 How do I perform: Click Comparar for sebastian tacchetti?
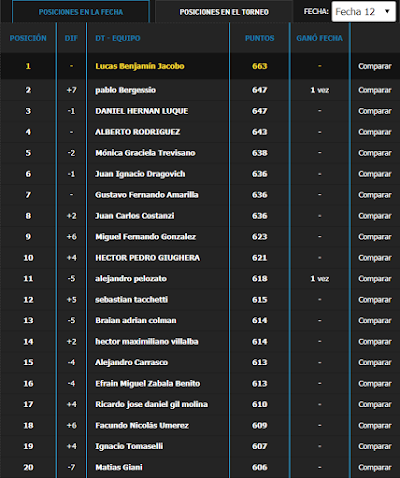[375, 300]
